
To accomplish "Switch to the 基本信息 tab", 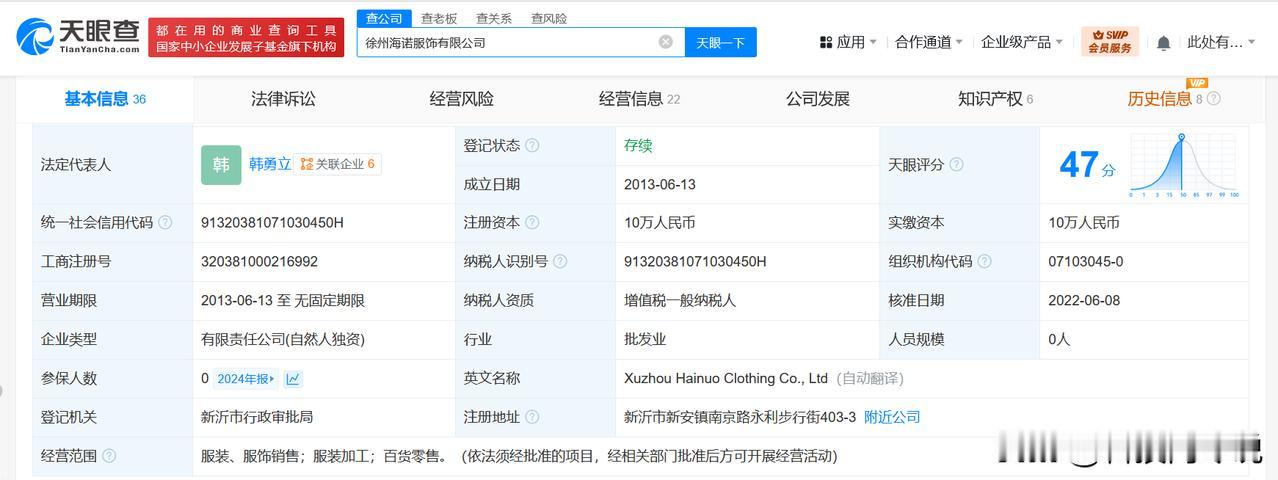I will tap(105, 99).
